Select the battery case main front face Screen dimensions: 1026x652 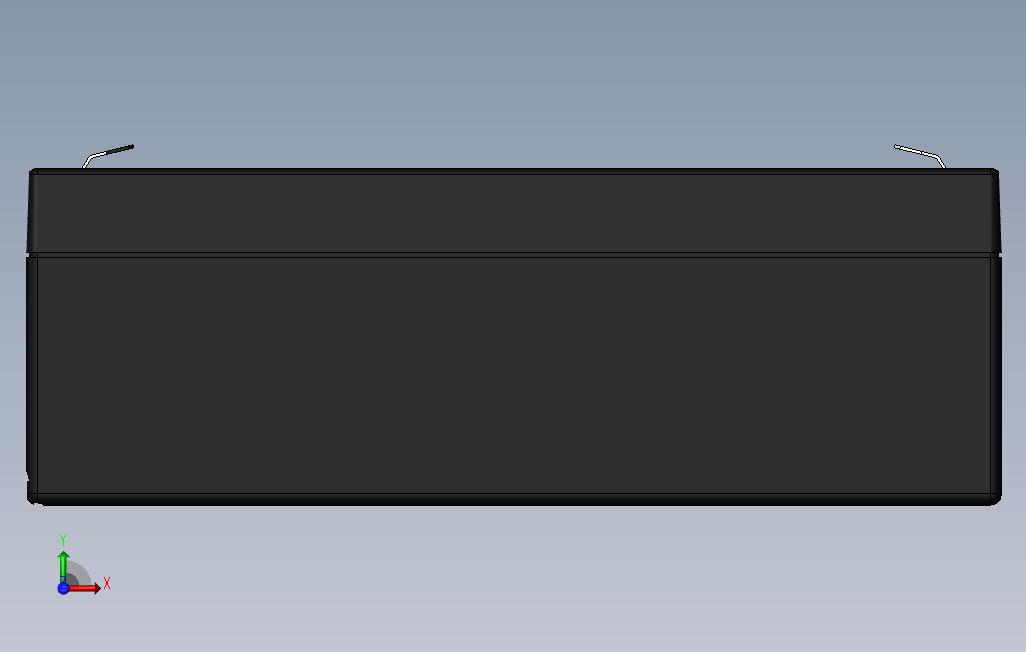click(514, 375)
